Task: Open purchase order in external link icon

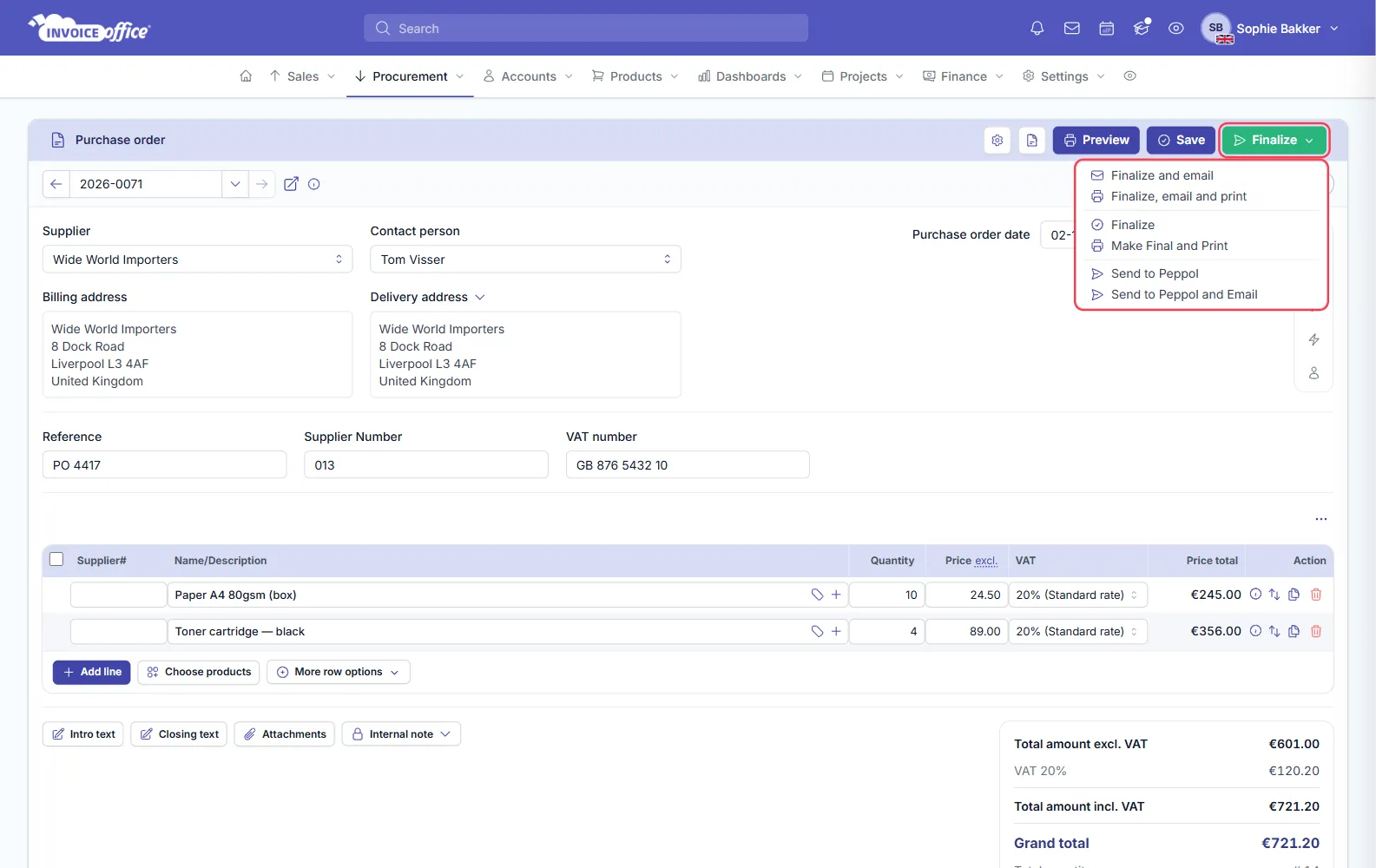Action: [x=291, y=184]
